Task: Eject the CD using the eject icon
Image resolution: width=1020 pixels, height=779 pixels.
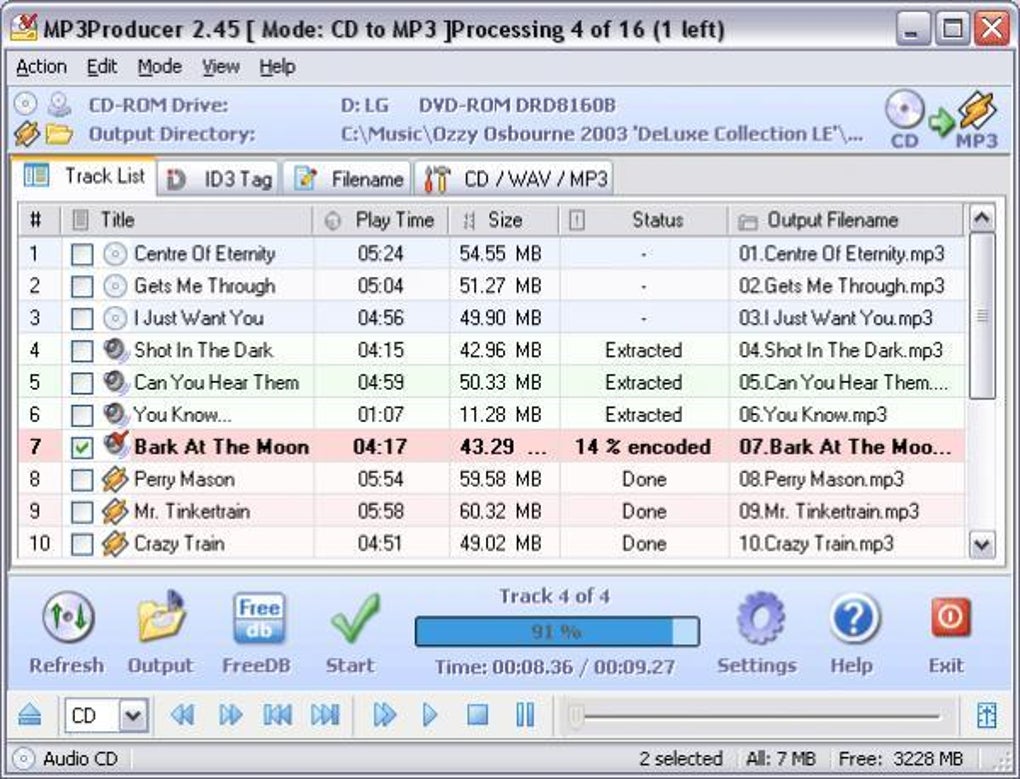Action: 30,715
